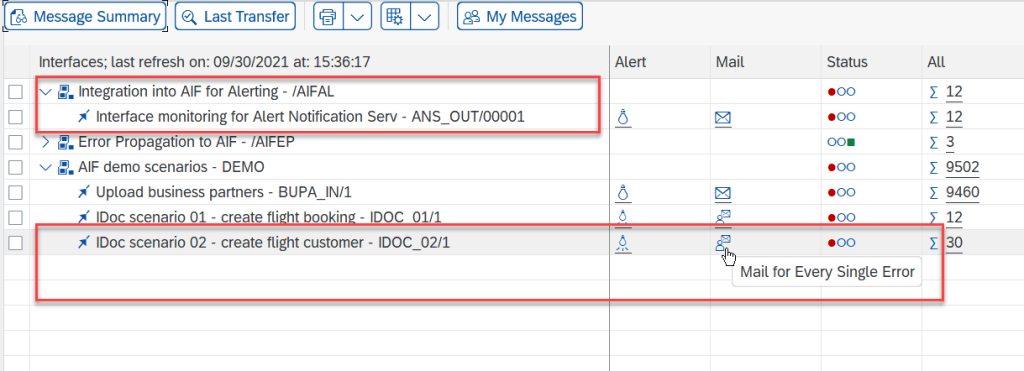Open the My Messages button

point(520,17)
